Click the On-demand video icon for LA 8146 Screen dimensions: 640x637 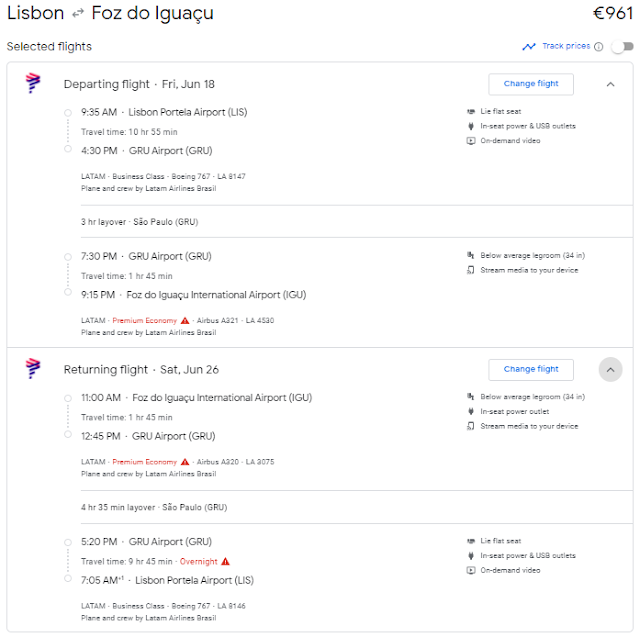(x=471, y=570)
